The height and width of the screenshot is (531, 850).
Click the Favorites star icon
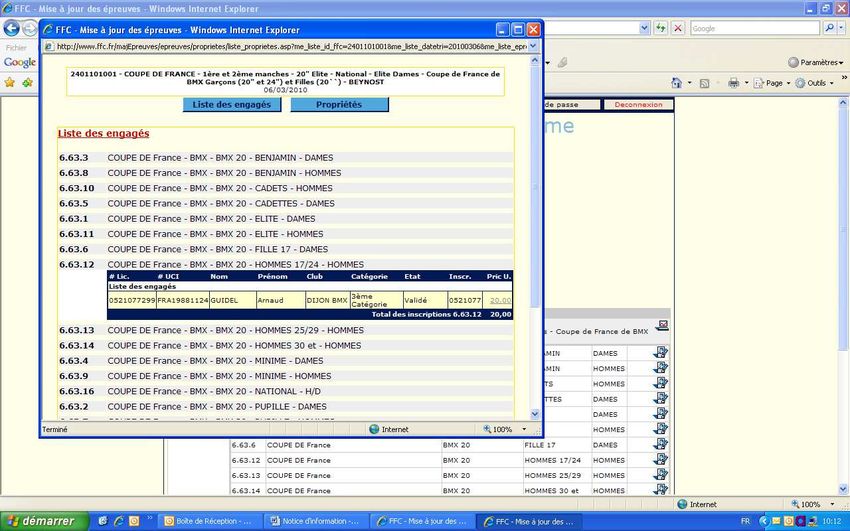pyautogui.click(x=11, y=82)
